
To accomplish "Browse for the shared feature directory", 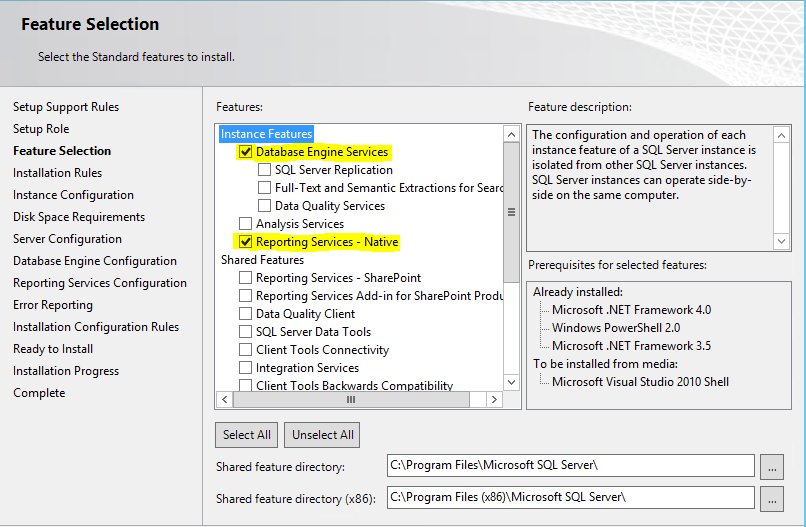I will coord(772,467).
